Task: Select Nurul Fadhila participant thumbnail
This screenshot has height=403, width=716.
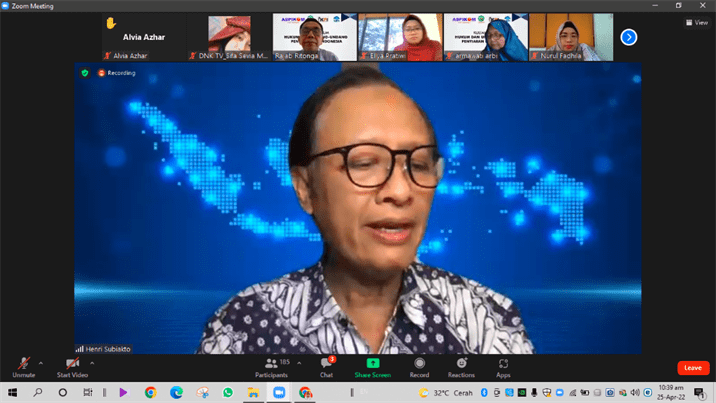Action: 571,37
